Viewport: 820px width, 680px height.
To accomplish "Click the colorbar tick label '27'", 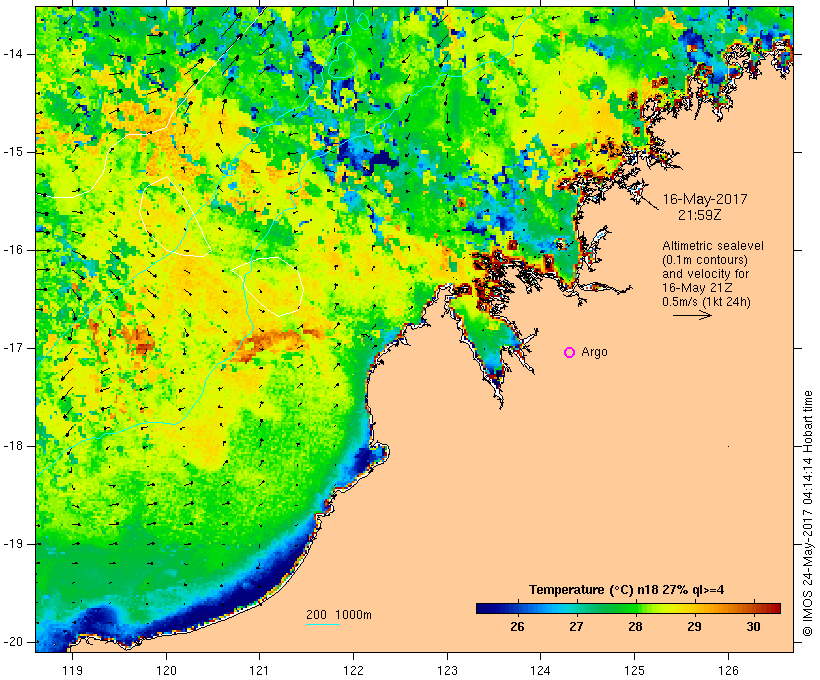I will pyautogui.click(x=576, y=627).
